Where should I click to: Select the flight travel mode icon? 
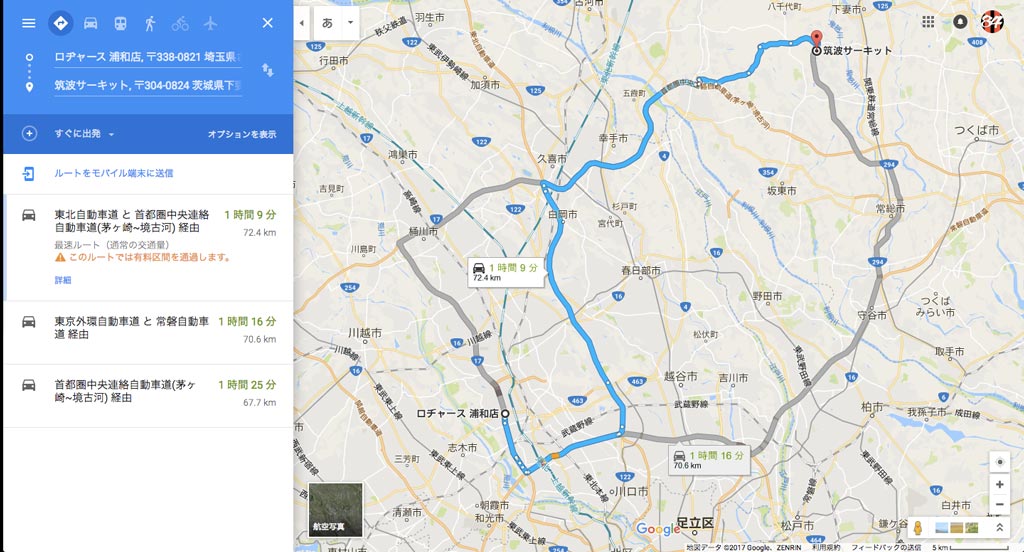pos(210,24)
